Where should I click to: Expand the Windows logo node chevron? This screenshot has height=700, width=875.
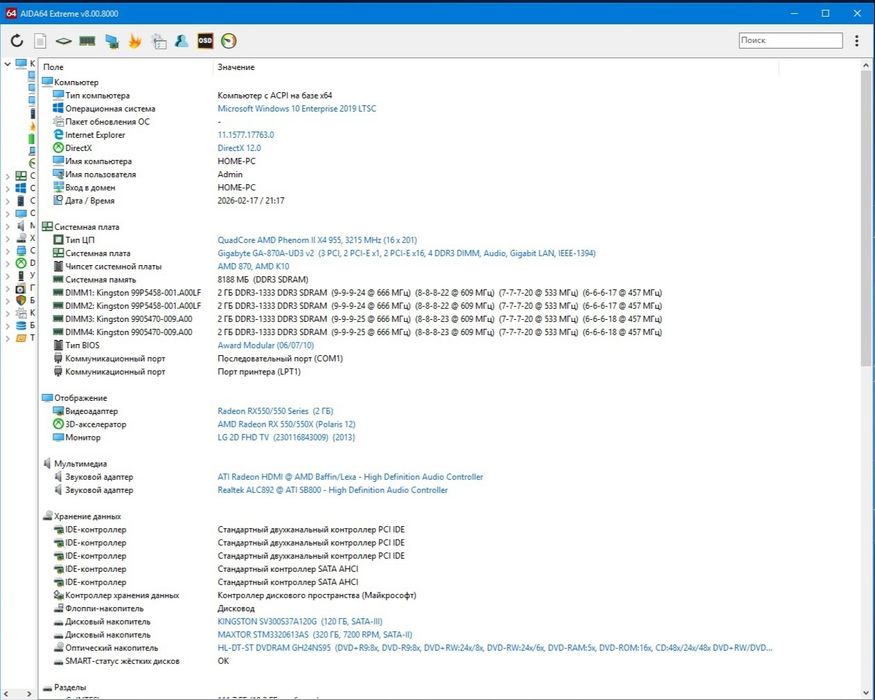click(x=7, y=189)
